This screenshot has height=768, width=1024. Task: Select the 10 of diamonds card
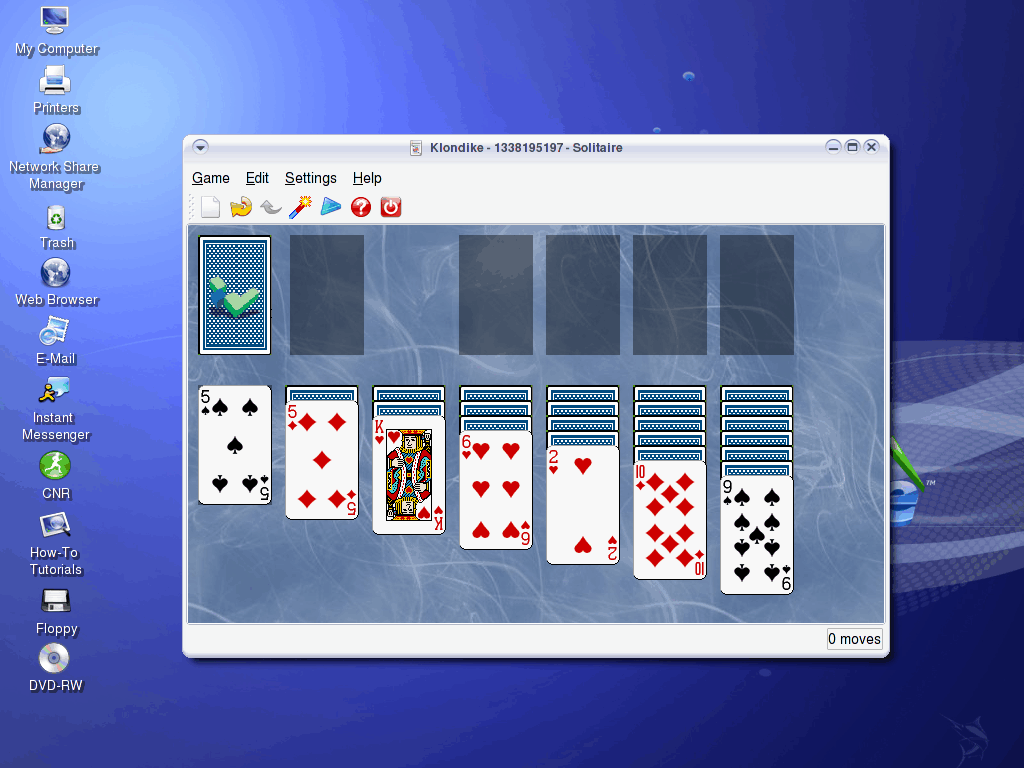[x=669, y=520]
